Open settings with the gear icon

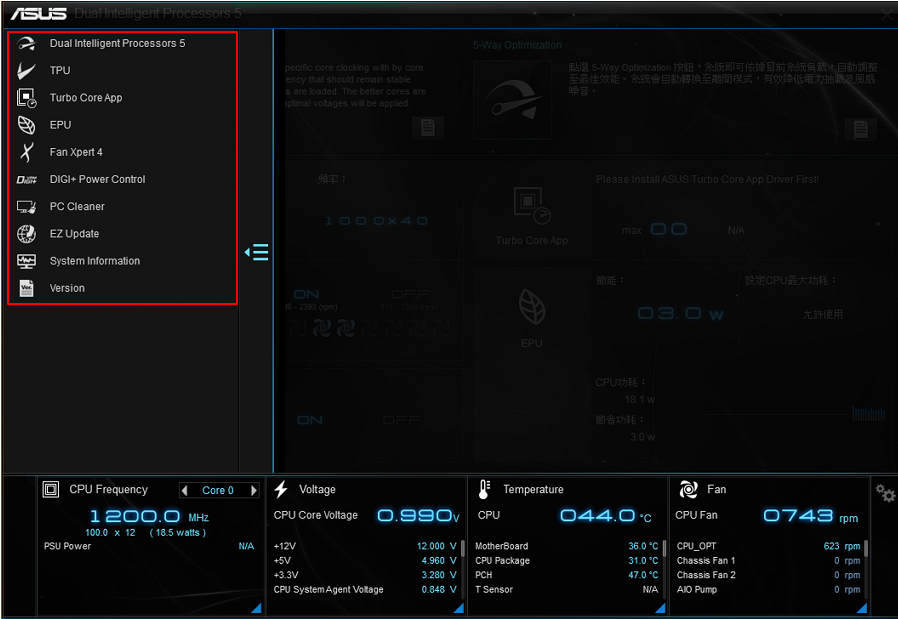pos(885,493)
